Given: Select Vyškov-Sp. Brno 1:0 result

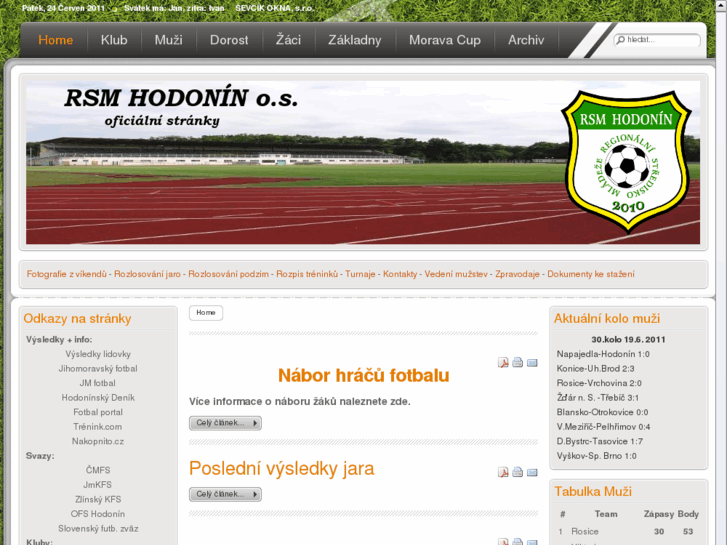Looking at the screenshot, I should point(596,456).
